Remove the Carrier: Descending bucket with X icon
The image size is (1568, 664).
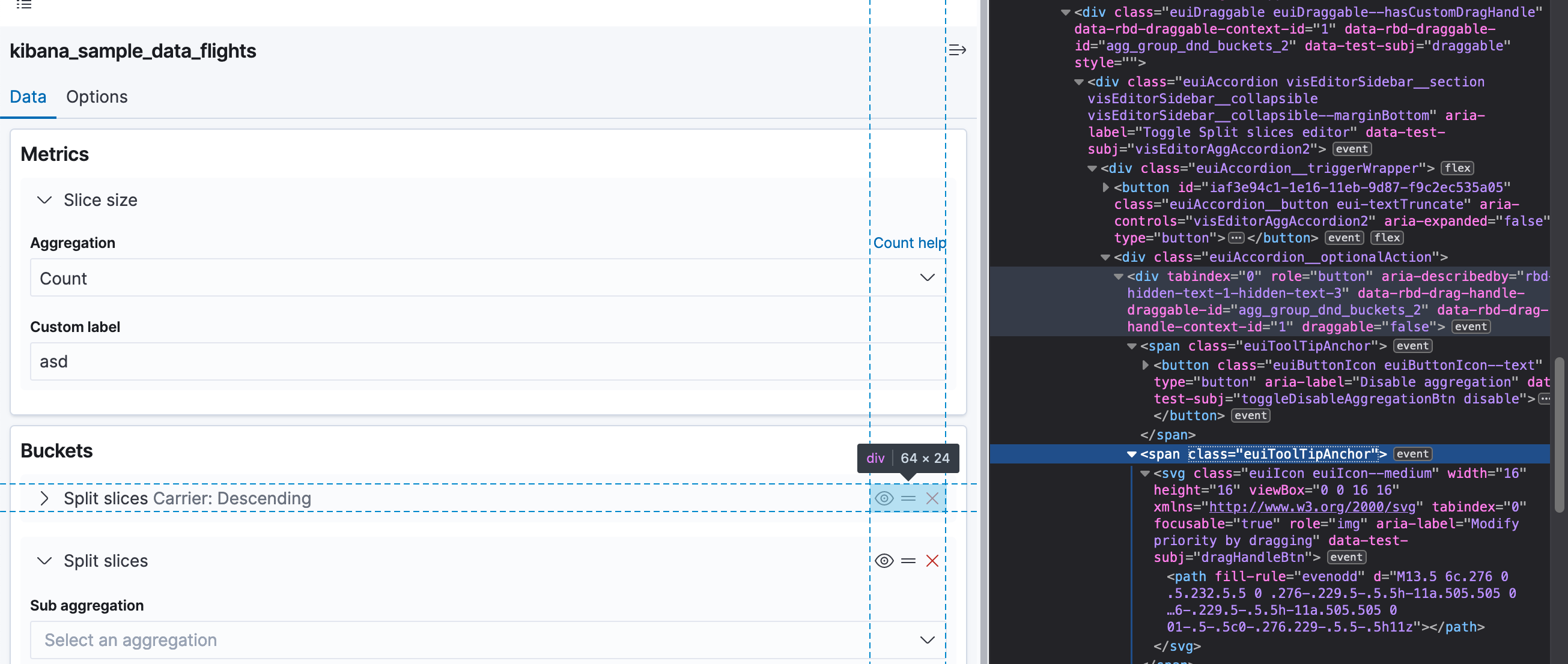click(x=932, y=498)
